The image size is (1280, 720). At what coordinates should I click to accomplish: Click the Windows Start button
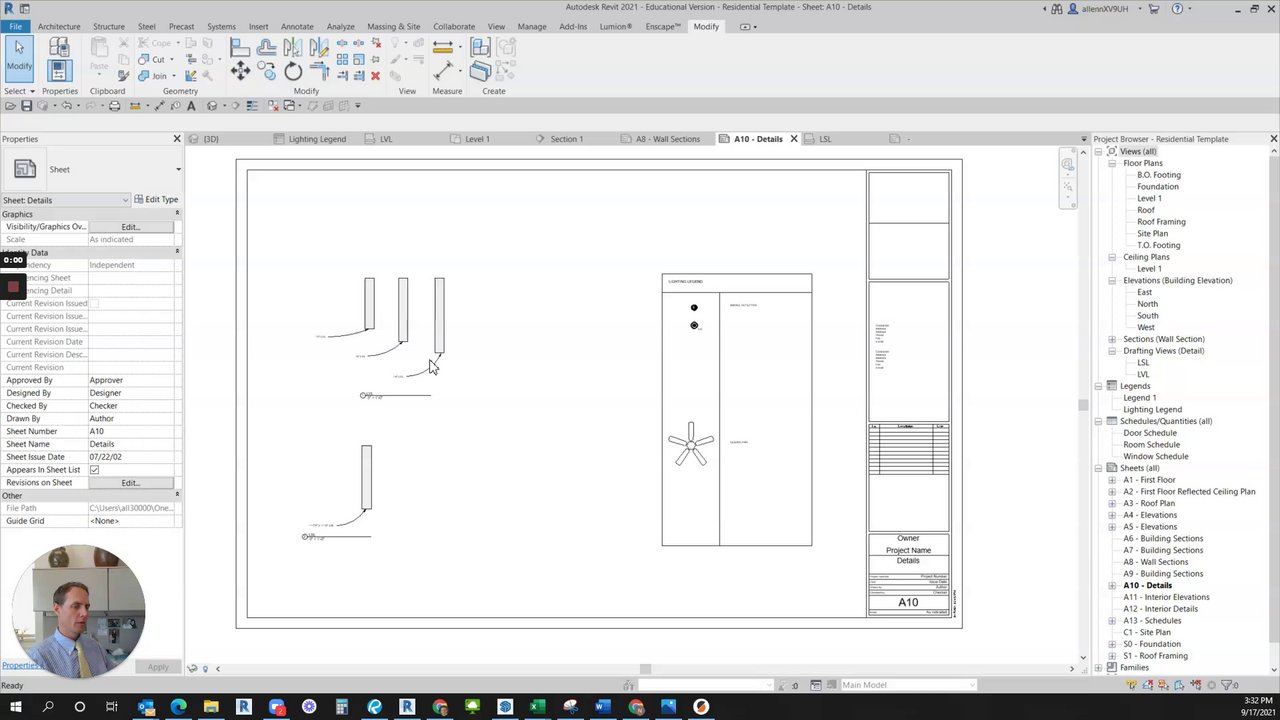[x=15, y=707]
